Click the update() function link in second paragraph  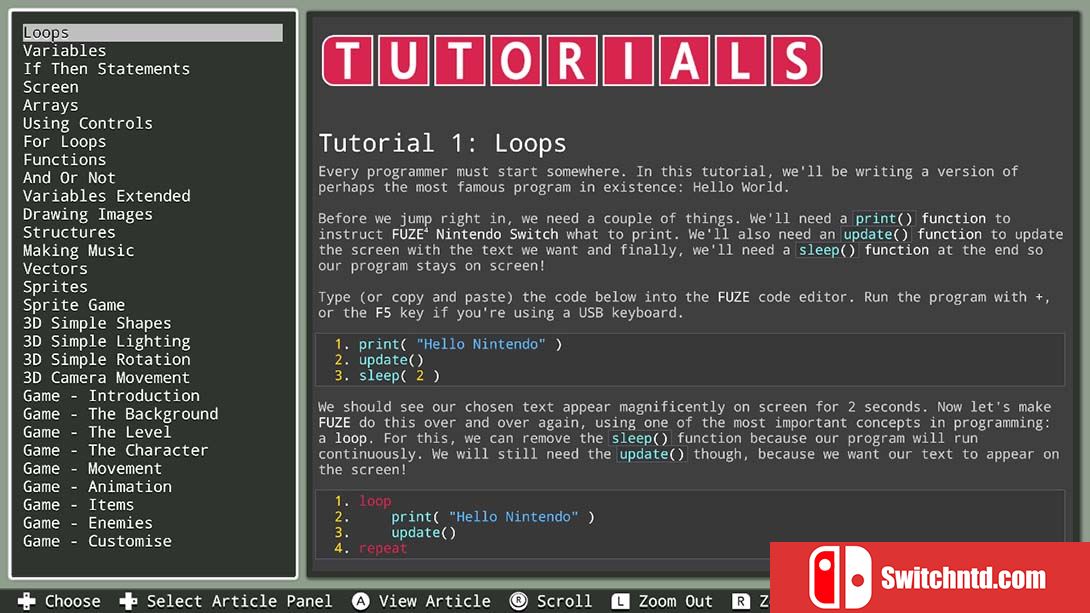coord(876,234)
